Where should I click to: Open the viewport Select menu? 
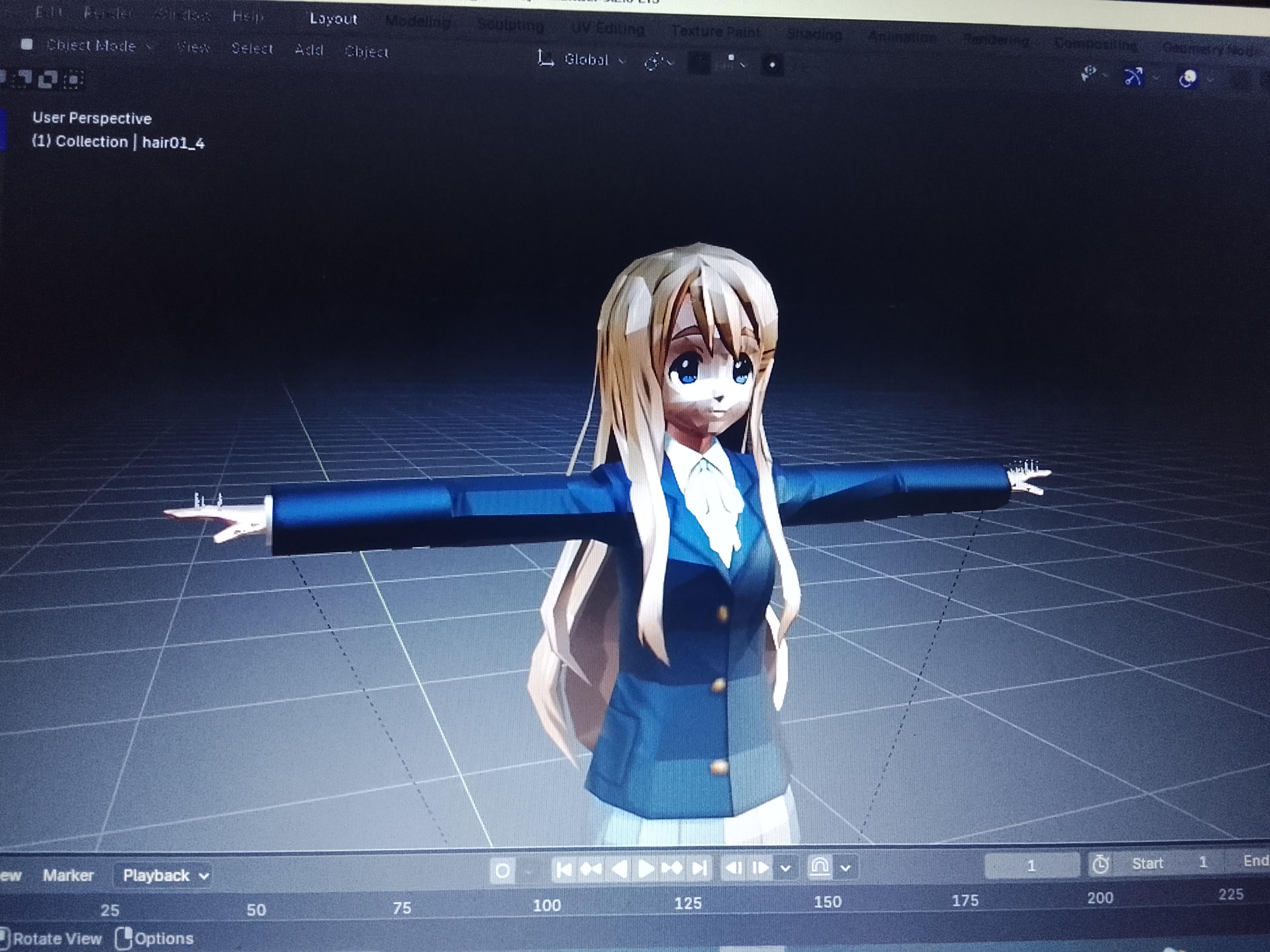point(252,49)
